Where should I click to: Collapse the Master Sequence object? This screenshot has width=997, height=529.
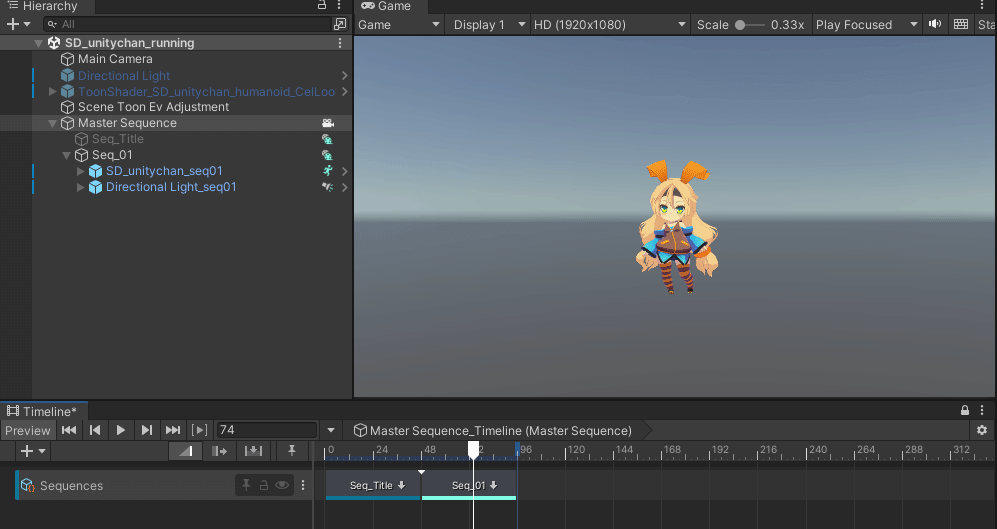pos(52,123)
